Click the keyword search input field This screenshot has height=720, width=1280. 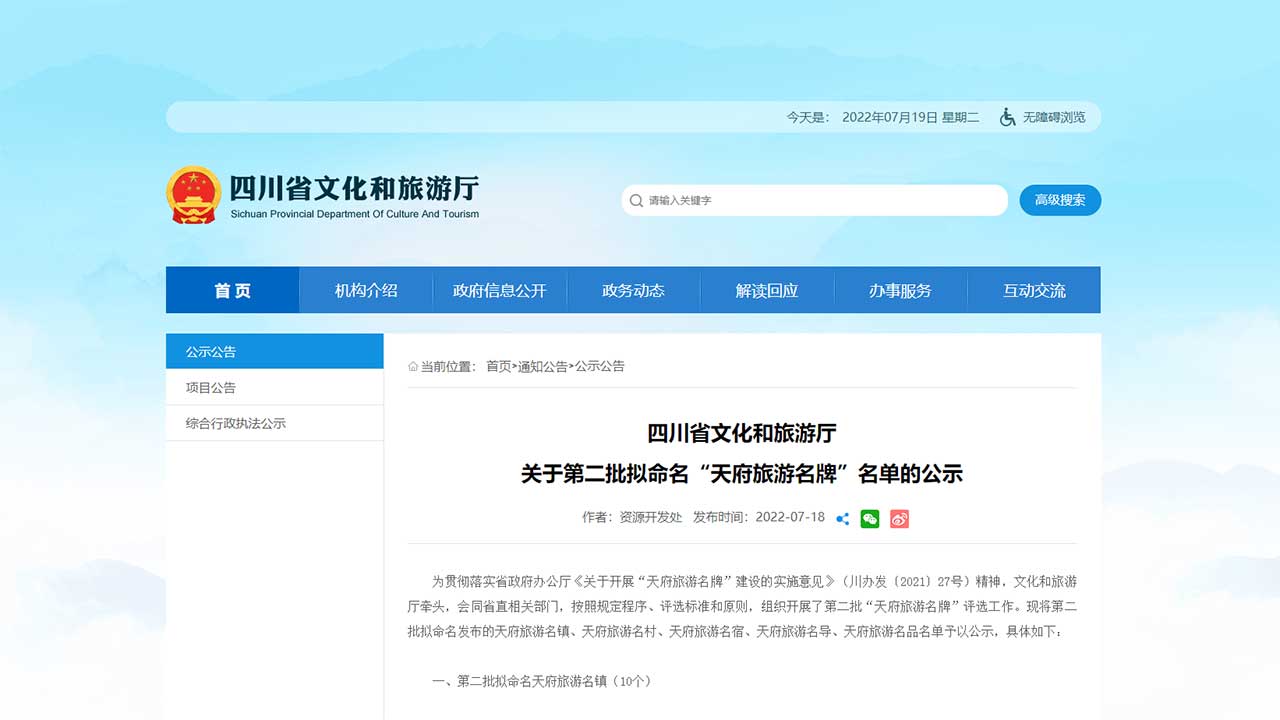810,200
